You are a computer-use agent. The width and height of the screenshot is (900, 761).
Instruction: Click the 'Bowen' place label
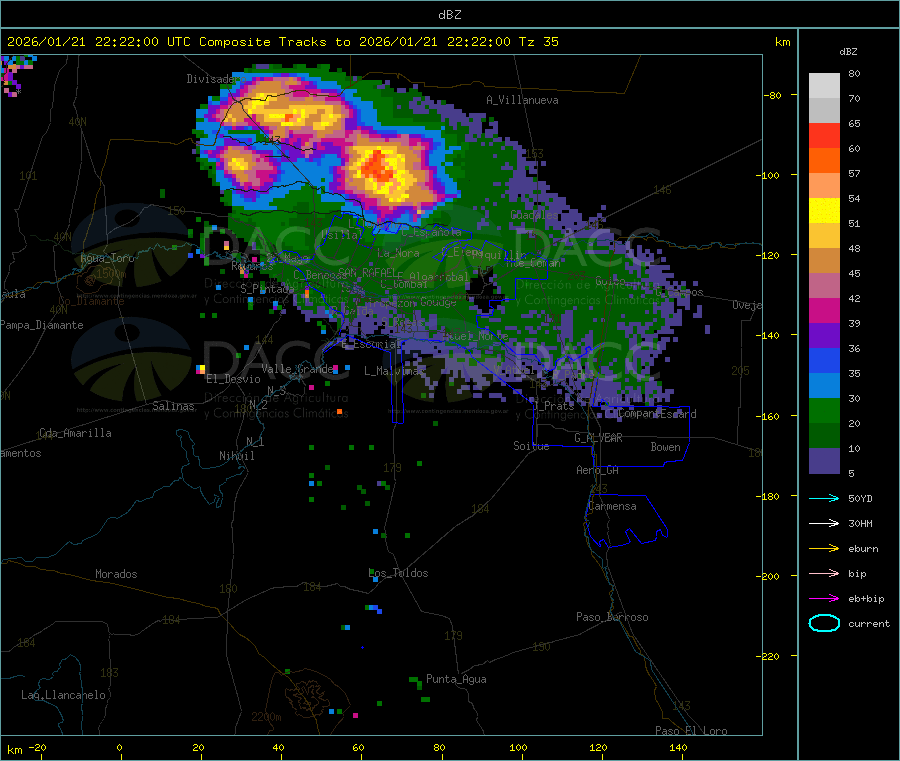[x=665, y=447]
